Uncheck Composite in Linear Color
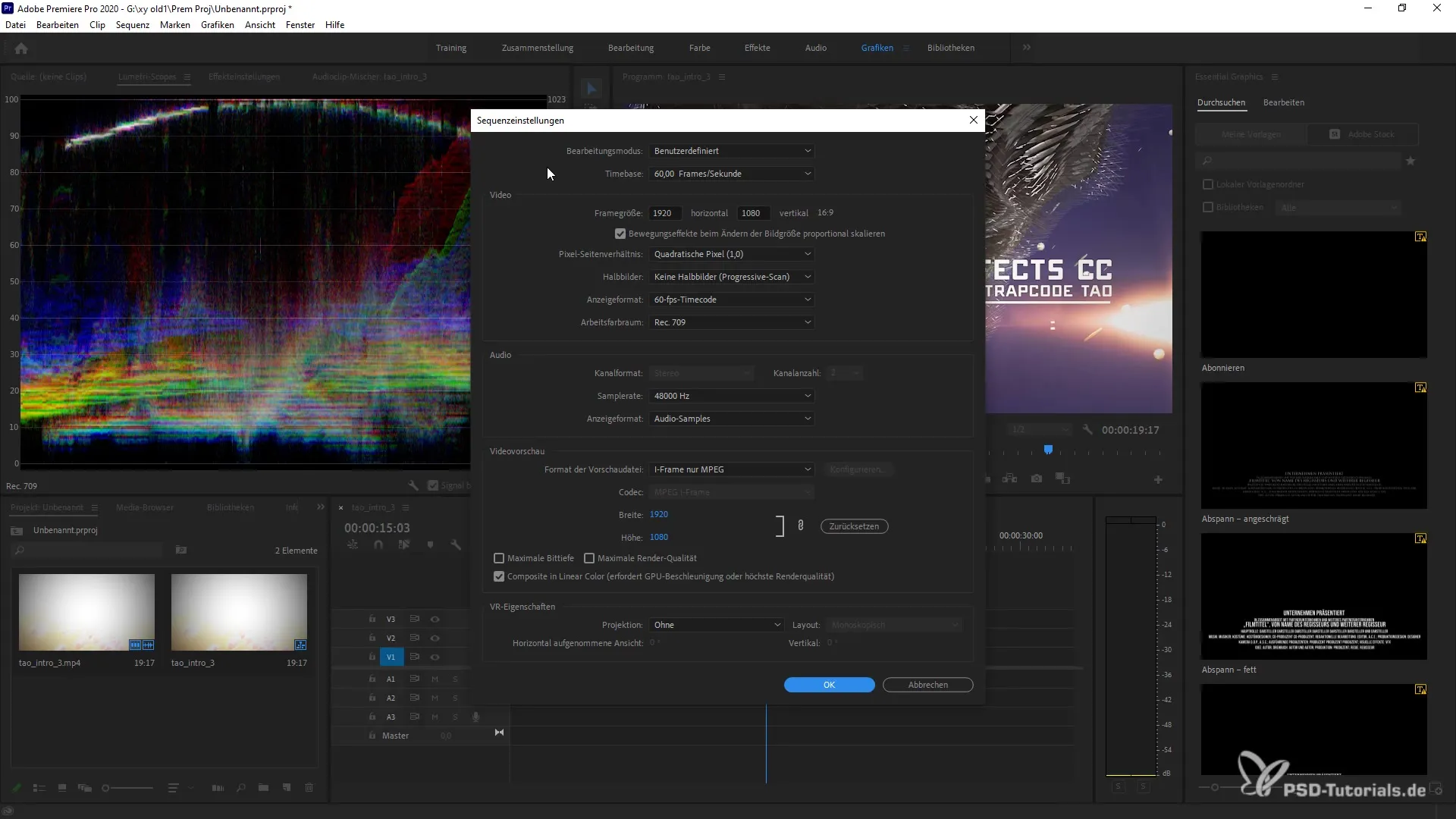 click(x=499, y=576)
